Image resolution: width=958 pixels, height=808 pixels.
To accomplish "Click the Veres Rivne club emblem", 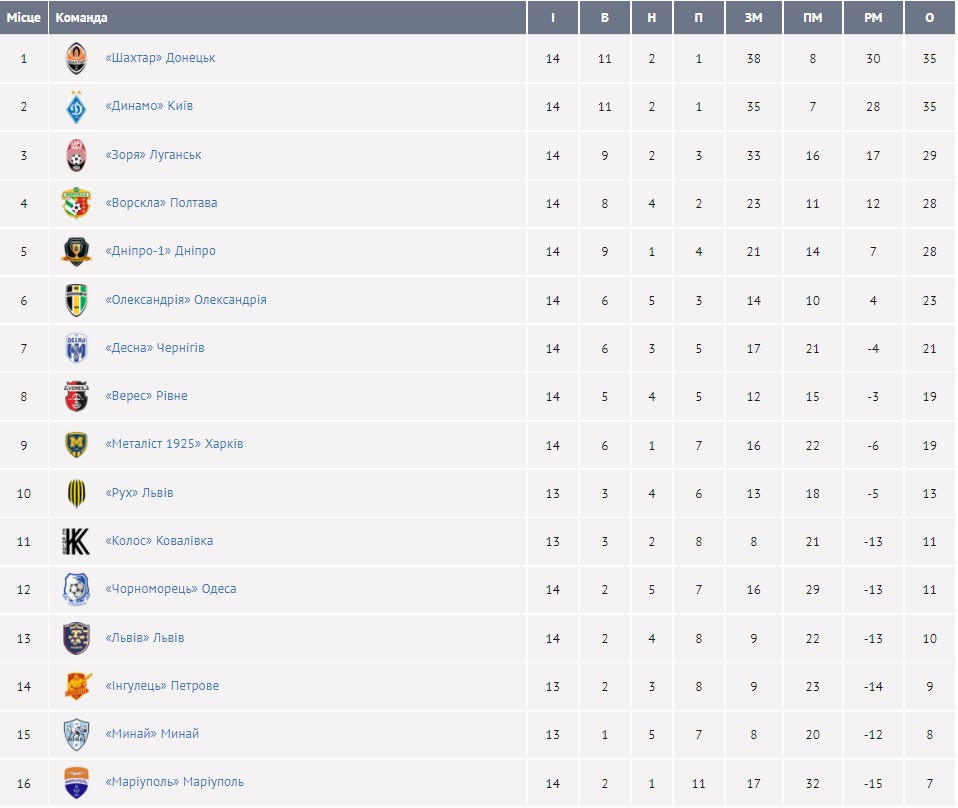I will 76,396.
